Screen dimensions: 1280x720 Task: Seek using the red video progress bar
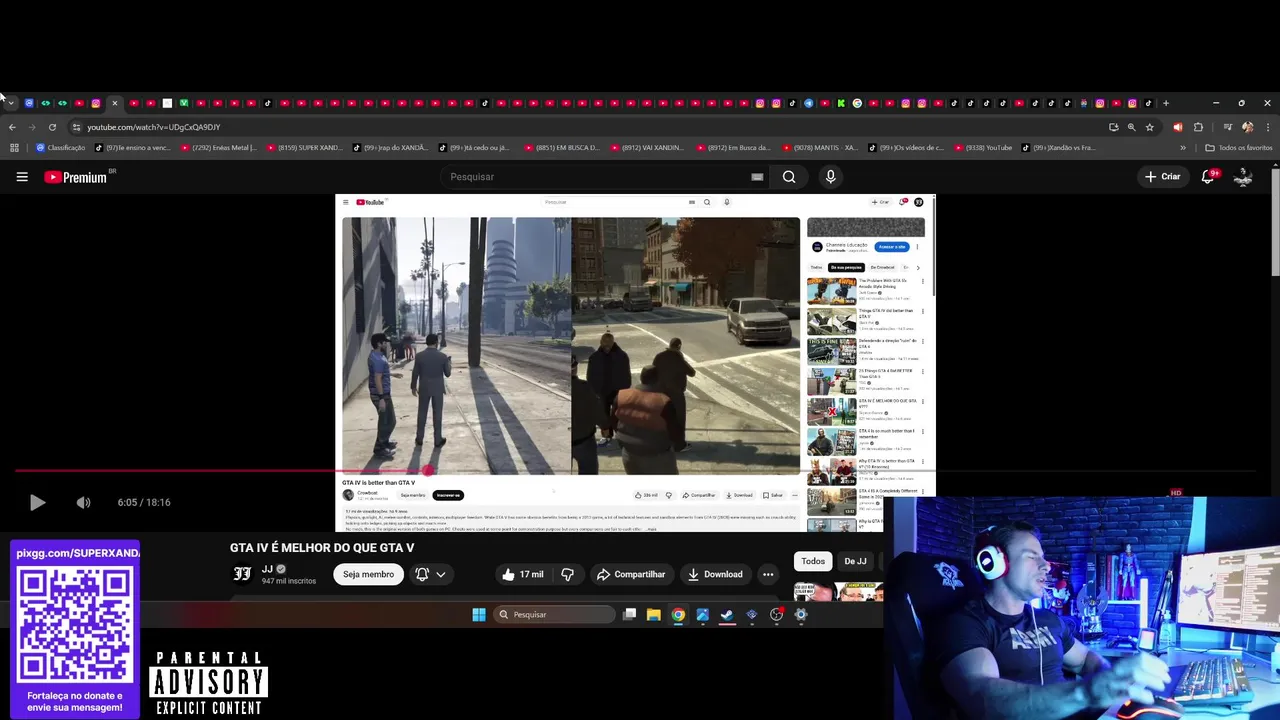point(635,471)
